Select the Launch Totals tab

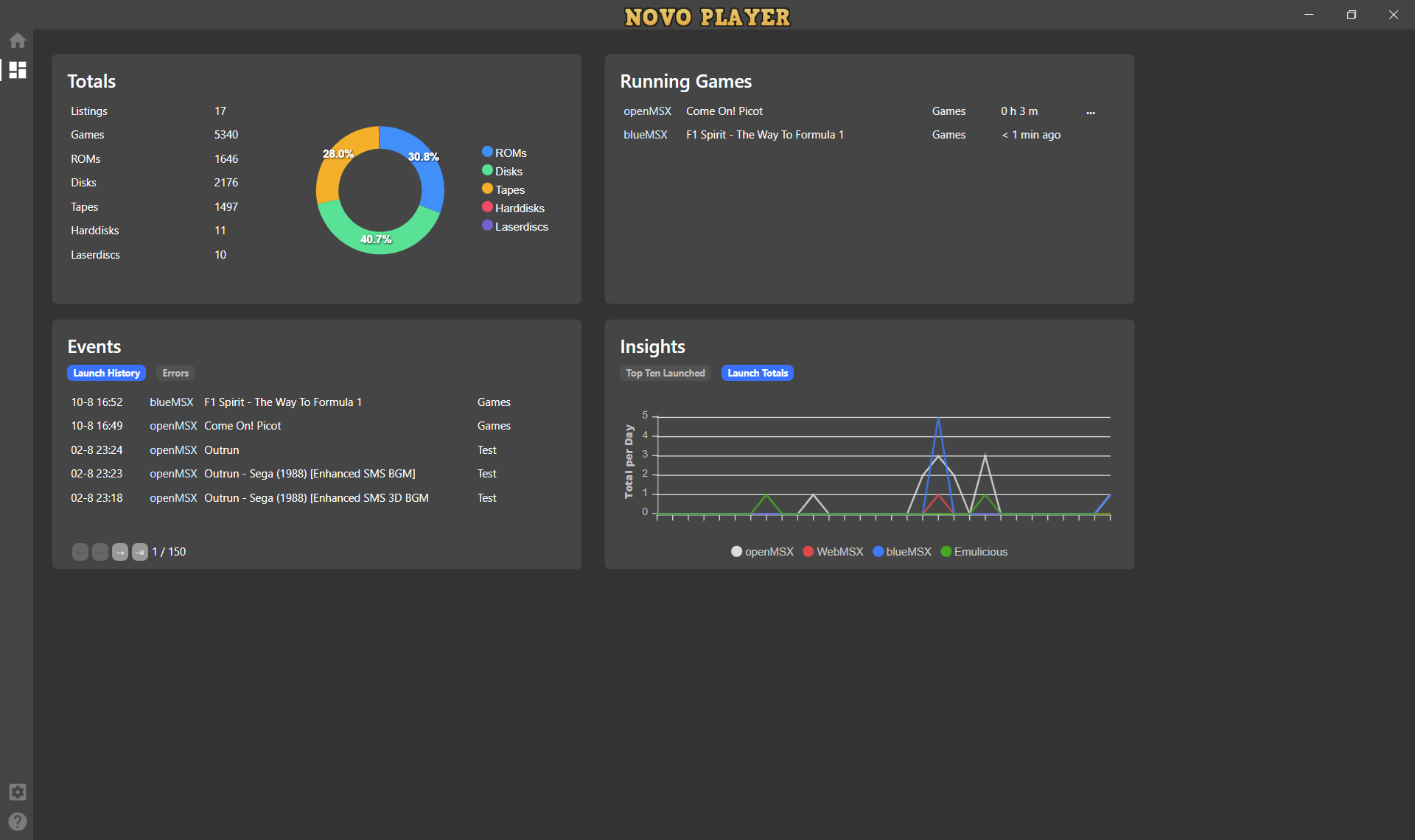pos(757,373)
